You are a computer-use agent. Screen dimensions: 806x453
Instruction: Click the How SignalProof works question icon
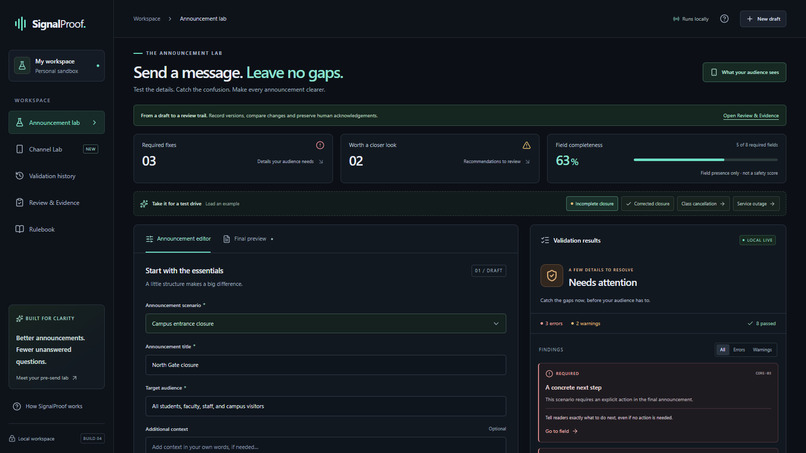pyautogui.click(x=17, y=406)
